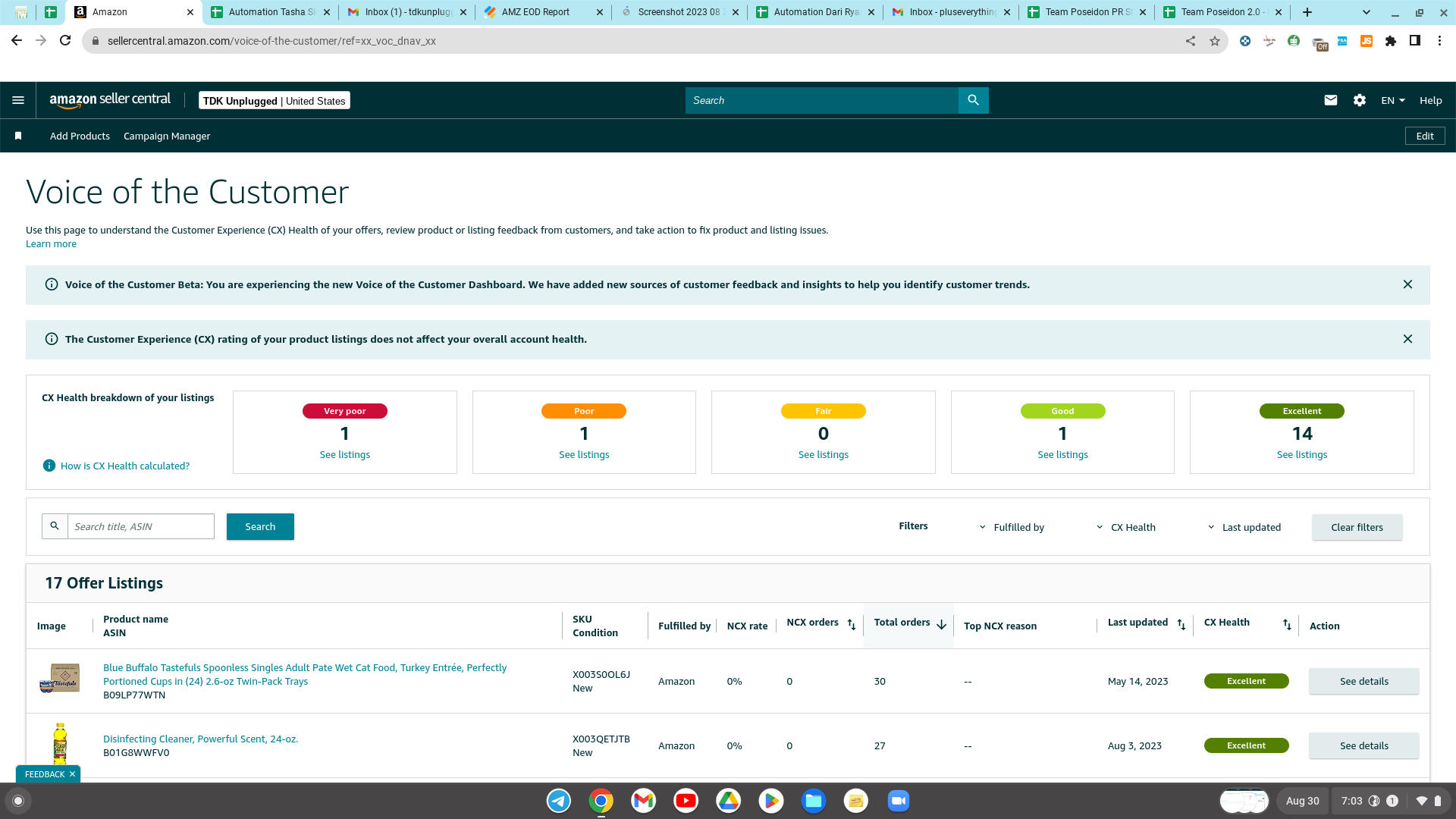Viewport: 1456px width, 819px height.
Task: Open Google Drive from the shelf
Action: 729,801
